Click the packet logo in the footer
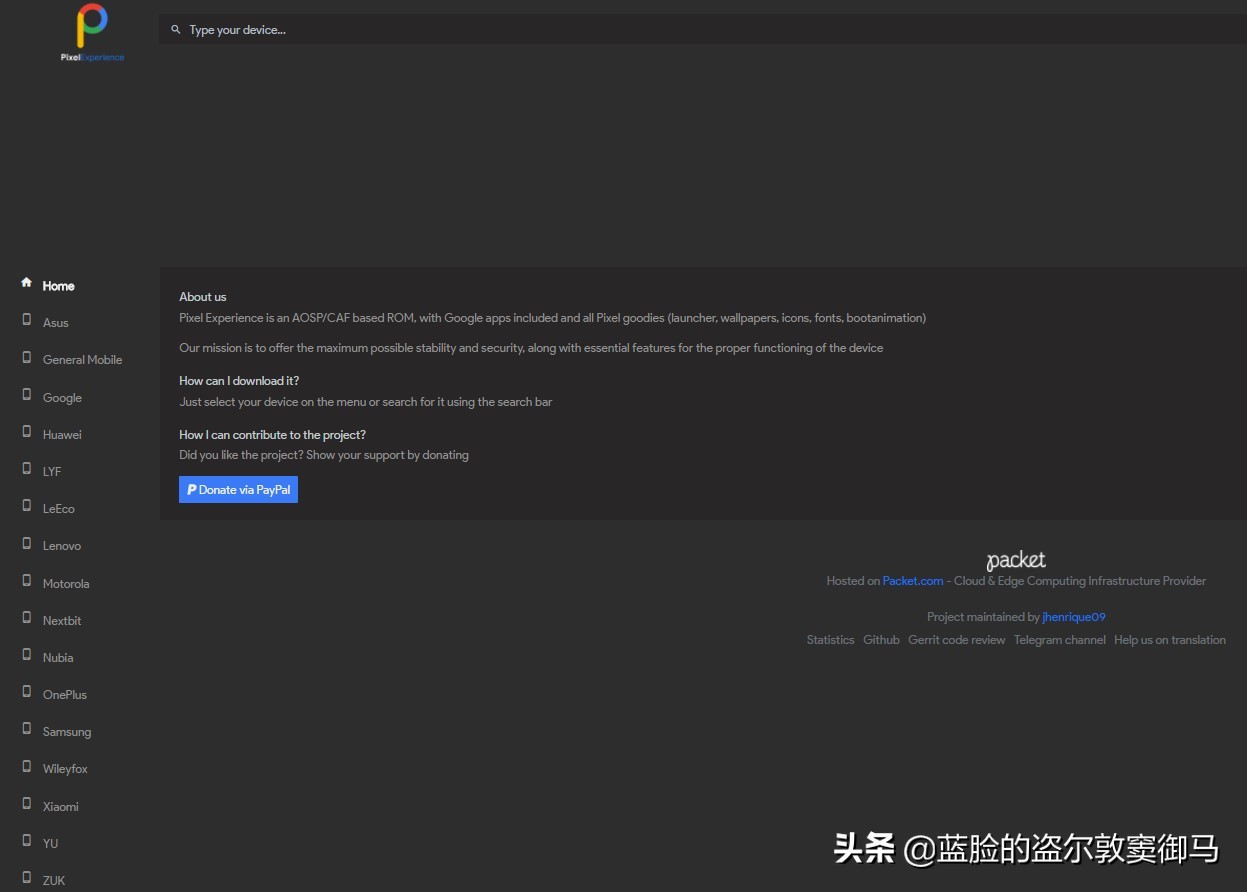1247x892 pixels. 1015,559
